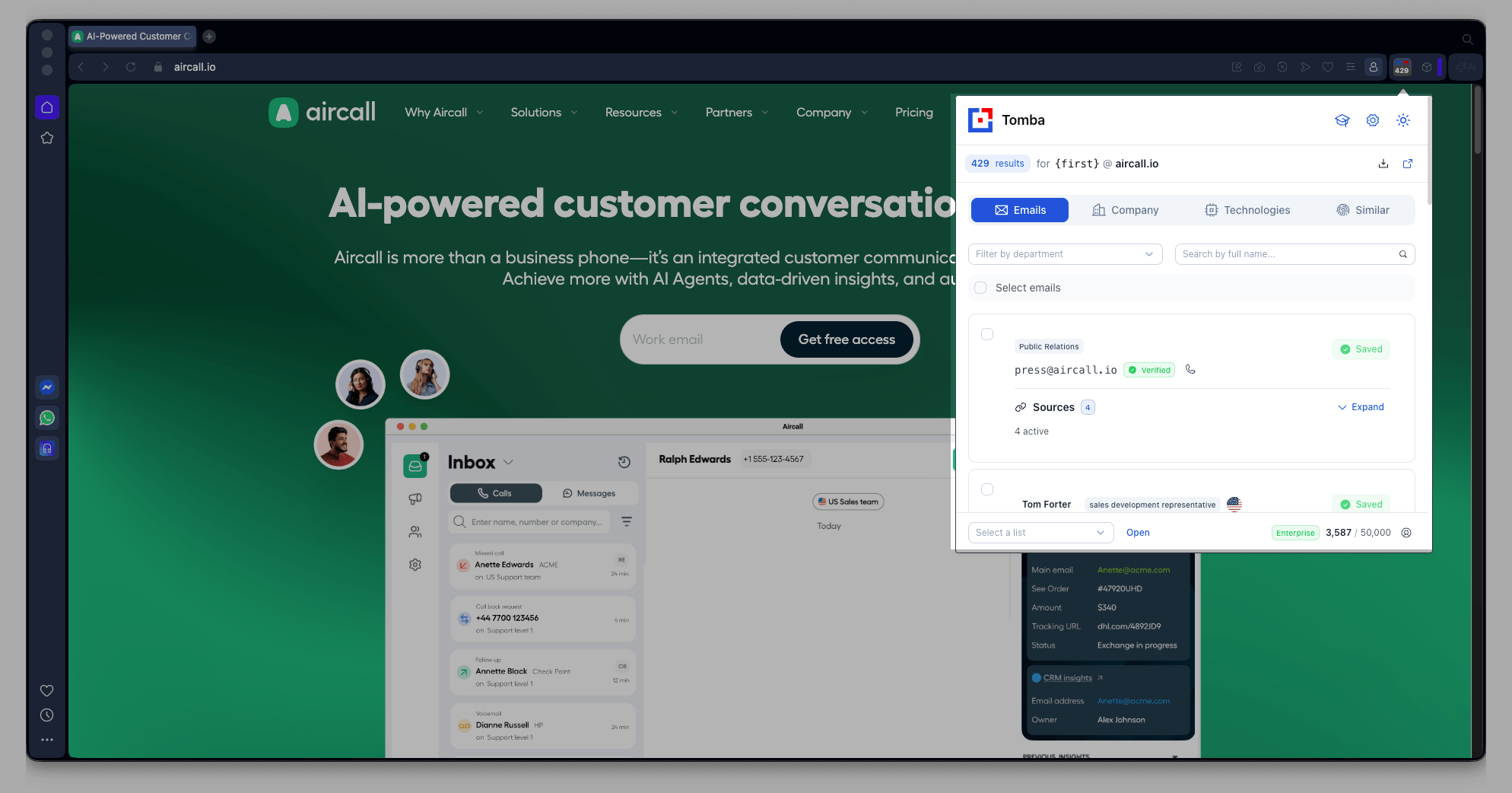Screen dimensions: 1512x793
Task: Open results in new window icon
Action: point(1407,164)
